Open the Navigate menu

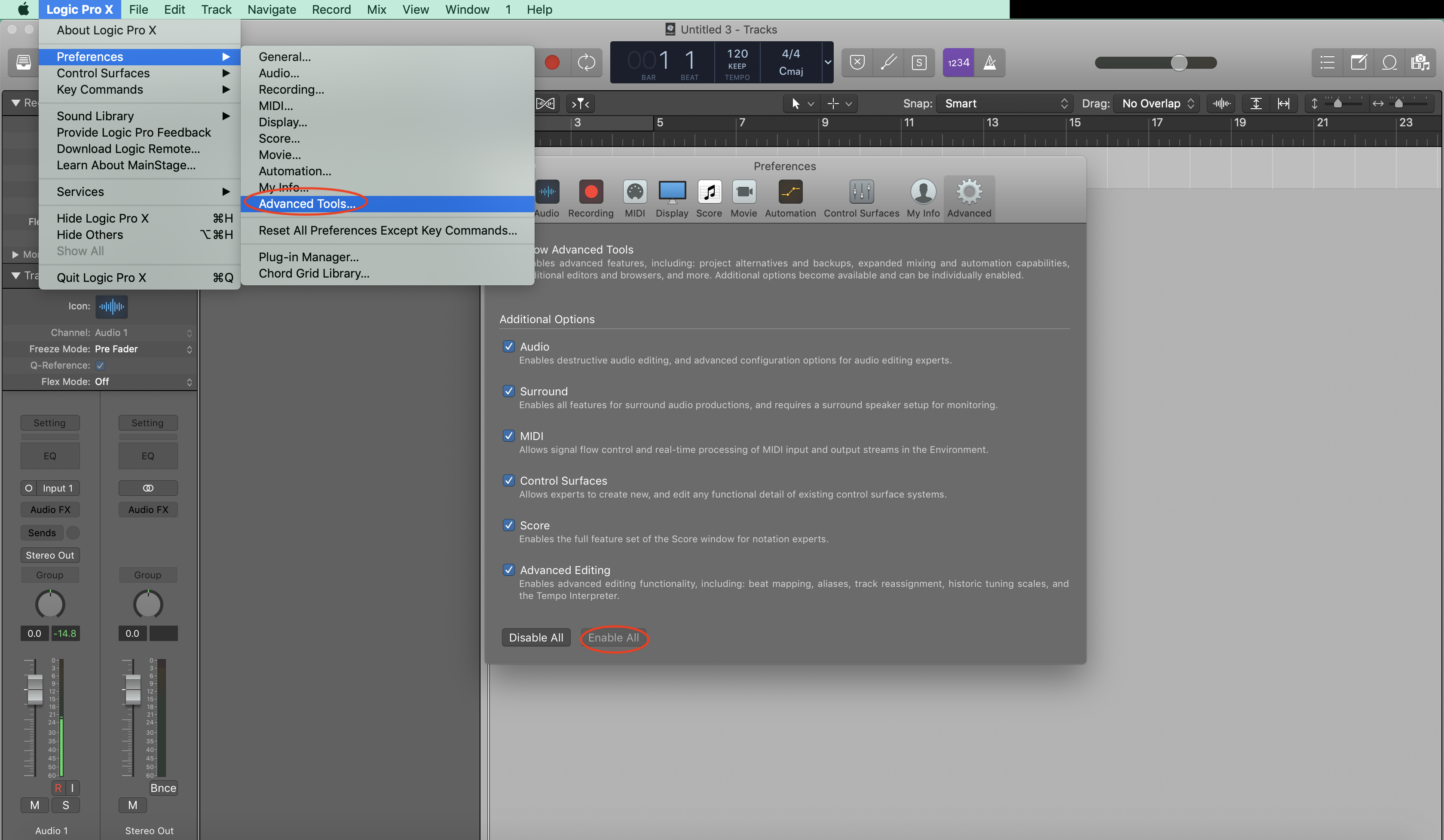(272, 9)
